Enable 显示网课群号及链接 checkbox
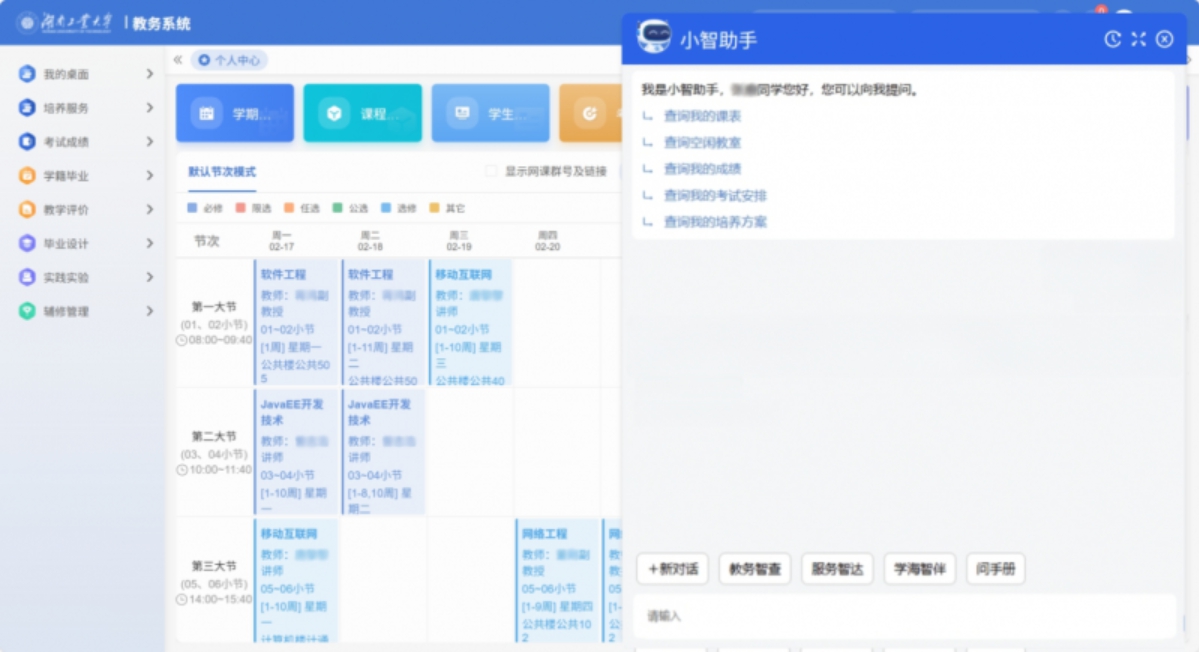Image resolution: width=1199 pixels, height=652 pixels. 491,172
